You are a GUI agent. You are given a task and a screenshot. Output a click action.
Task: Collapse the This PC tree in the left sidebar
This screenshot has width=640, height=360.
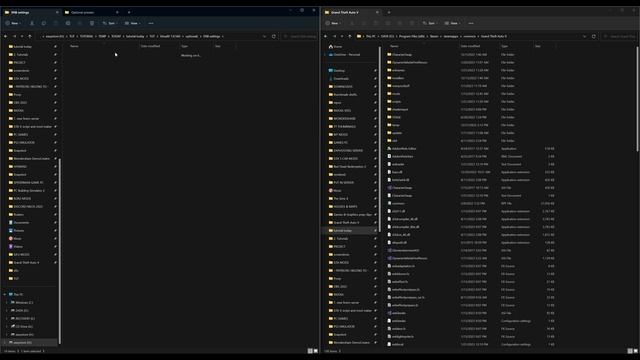click(5, 294)
